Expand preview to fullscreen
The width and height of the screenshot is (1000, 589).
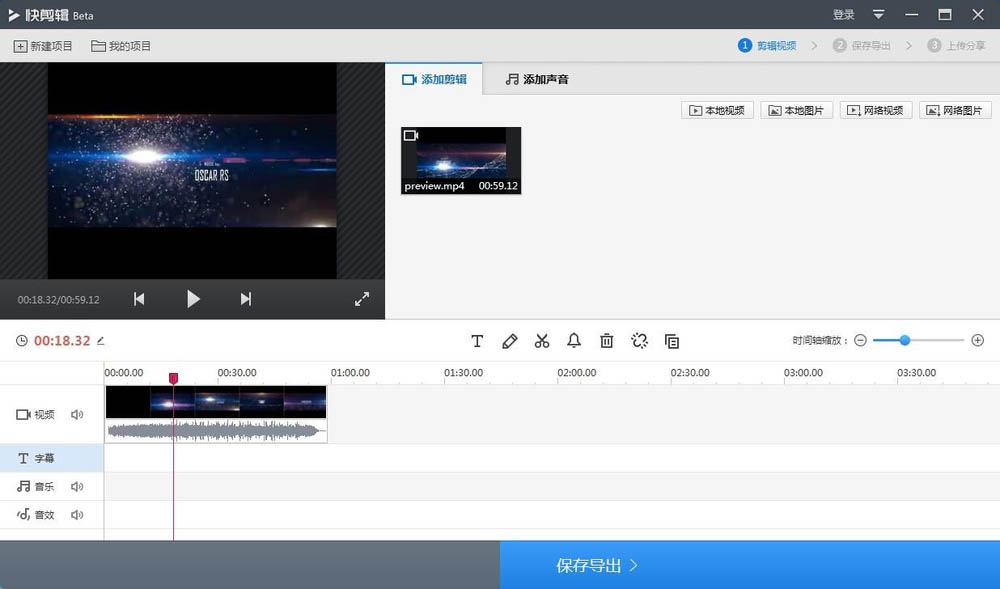click(362, 299)
